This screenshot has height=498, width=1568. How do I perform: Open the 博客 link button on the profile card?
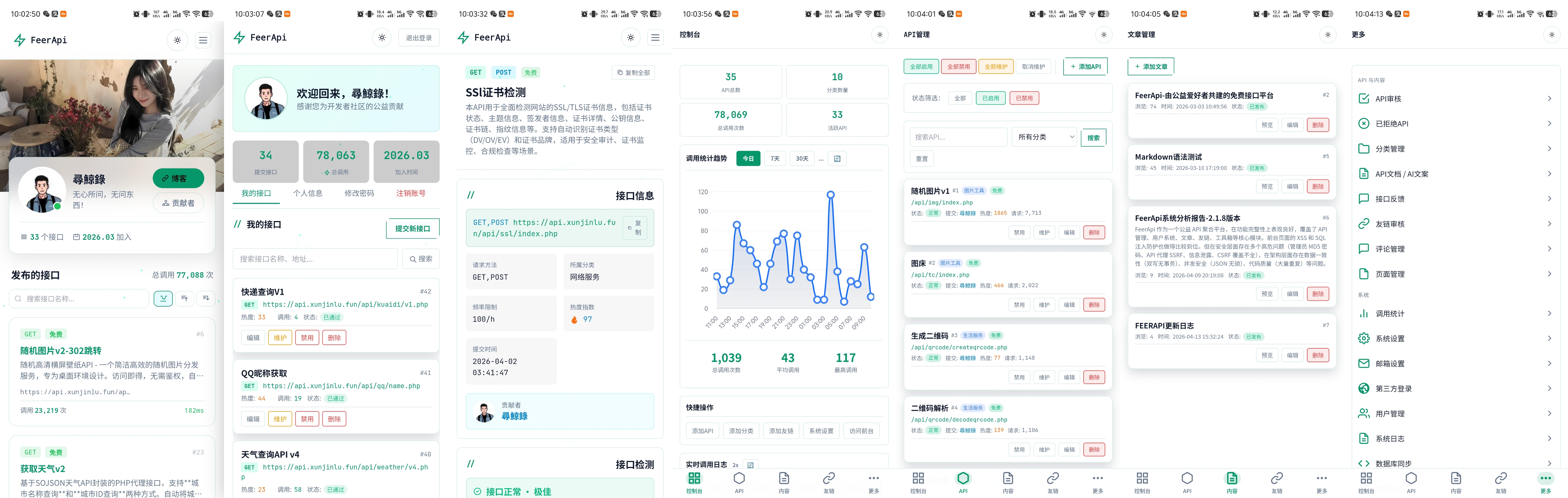click(178, 178)
